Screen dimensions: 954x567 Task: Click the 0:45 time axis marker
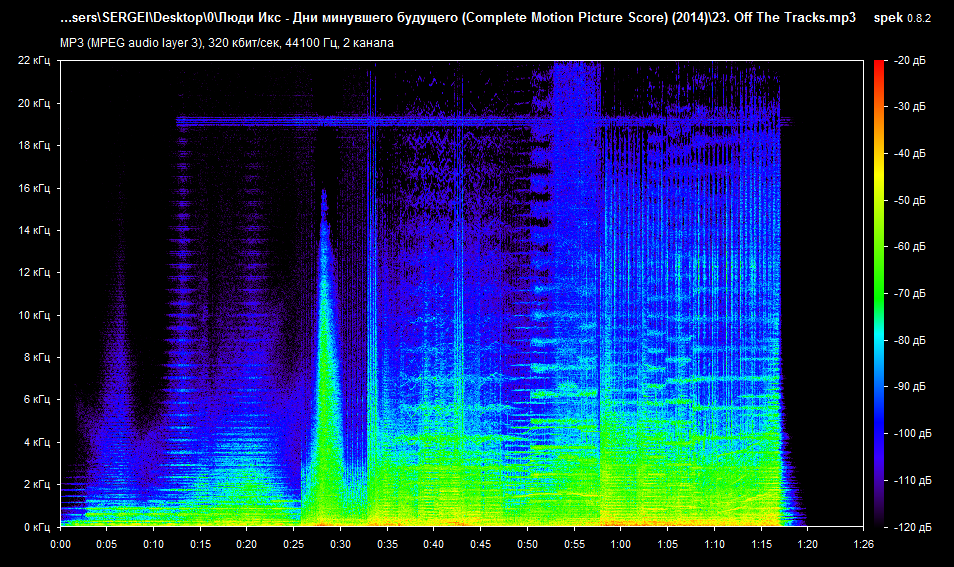pos(480,544)
